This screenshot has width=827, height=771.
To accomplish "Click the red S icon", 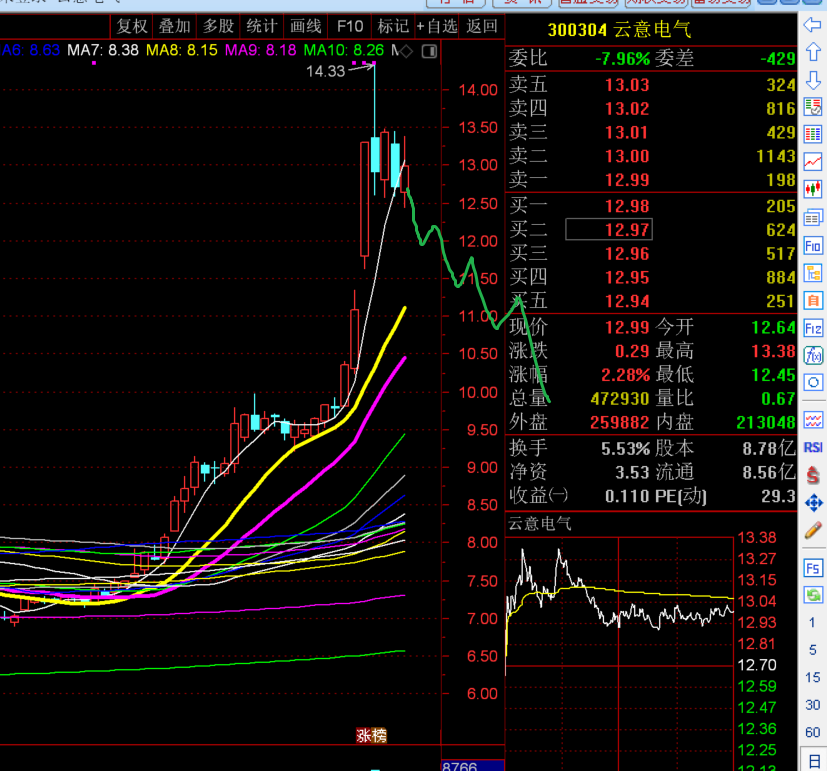I will pyautogui.click(x=813, y=475).
